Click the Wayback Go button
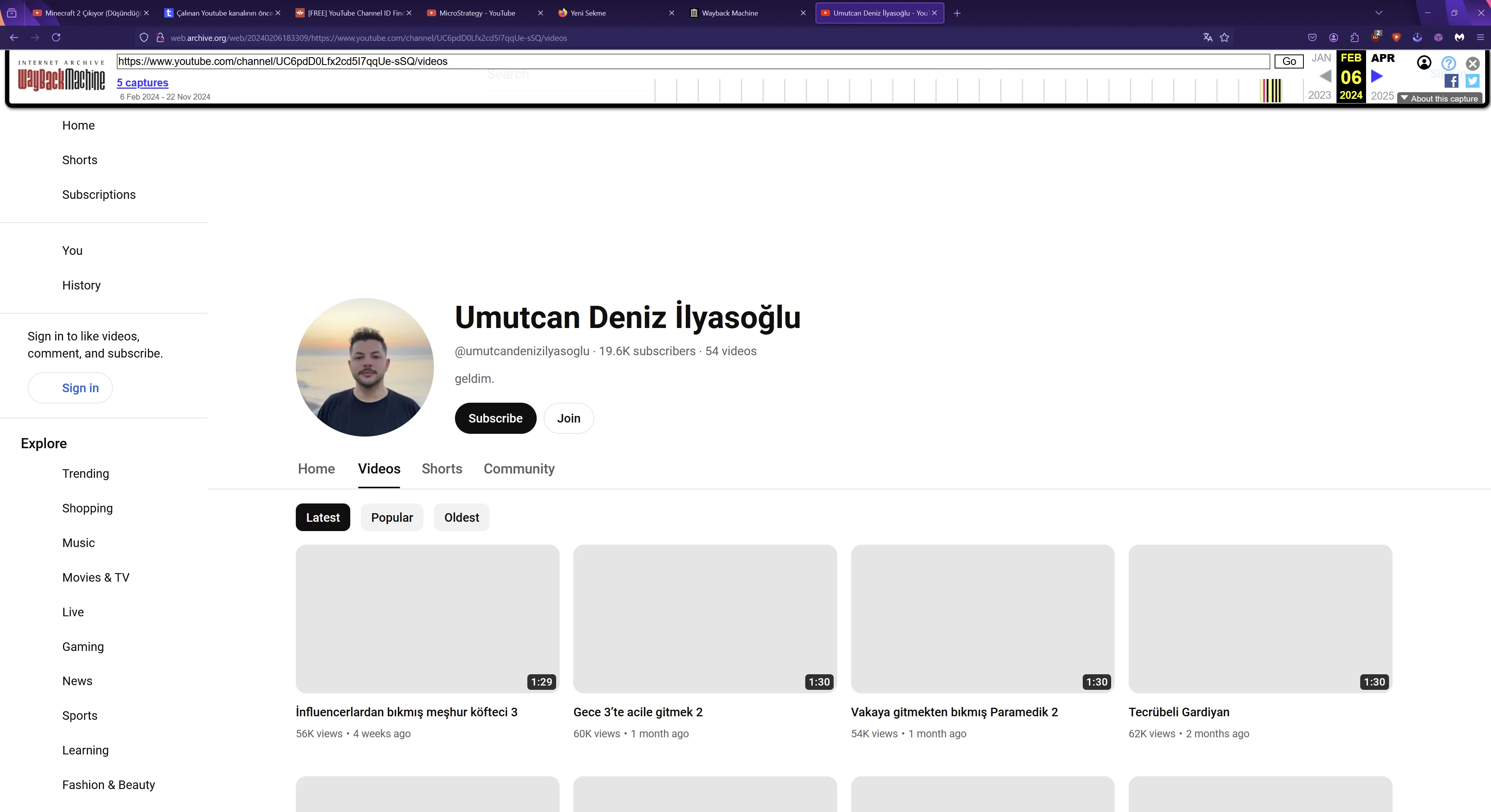The image size is (1491, 812). tap(1289, 61)
